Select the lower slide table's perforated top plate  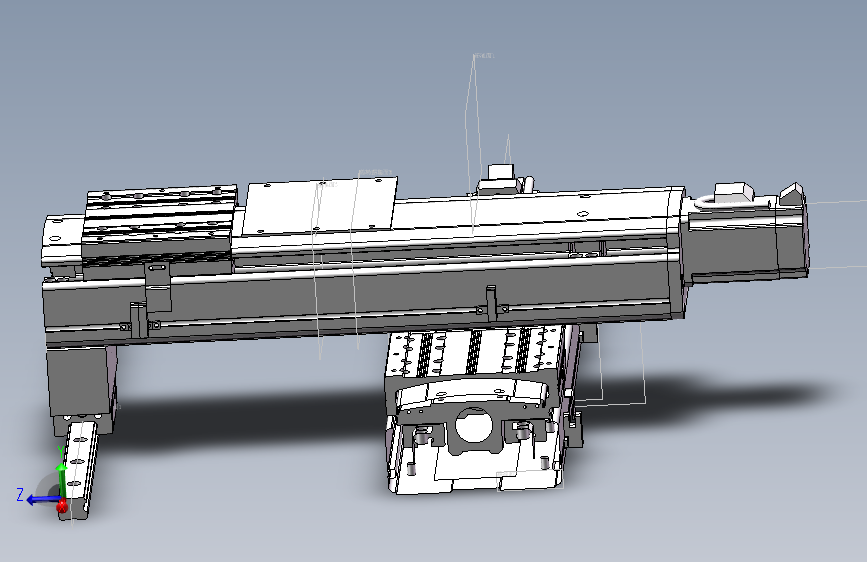click(x=477, y=350)
